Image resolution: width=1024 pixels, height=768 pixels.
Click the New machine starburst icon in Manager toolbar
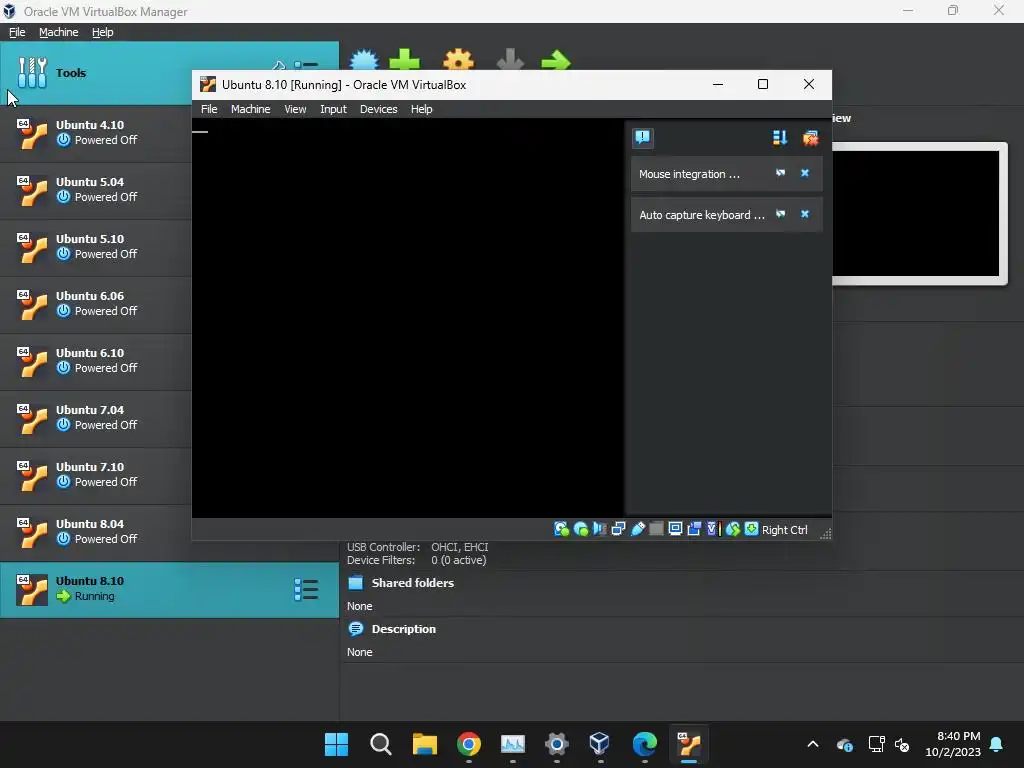pos(364,59)
